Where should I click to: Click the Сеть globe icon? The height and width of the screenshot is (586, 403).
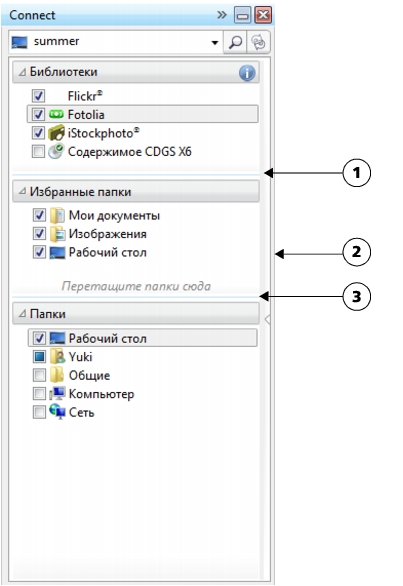pos(57,412)
